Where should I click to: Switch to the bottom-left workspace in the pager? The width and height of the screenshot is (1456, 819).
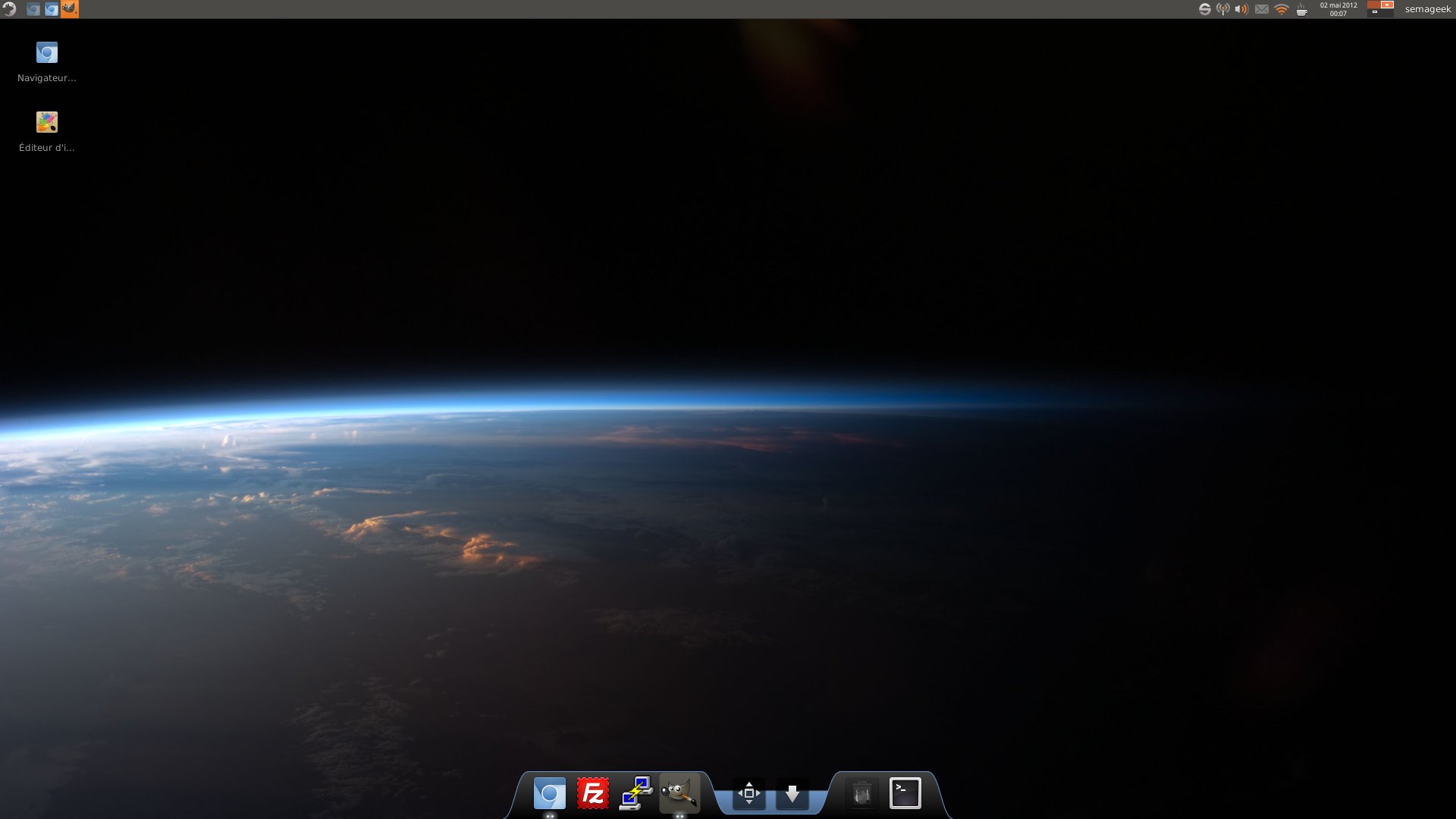(1374, 13)
